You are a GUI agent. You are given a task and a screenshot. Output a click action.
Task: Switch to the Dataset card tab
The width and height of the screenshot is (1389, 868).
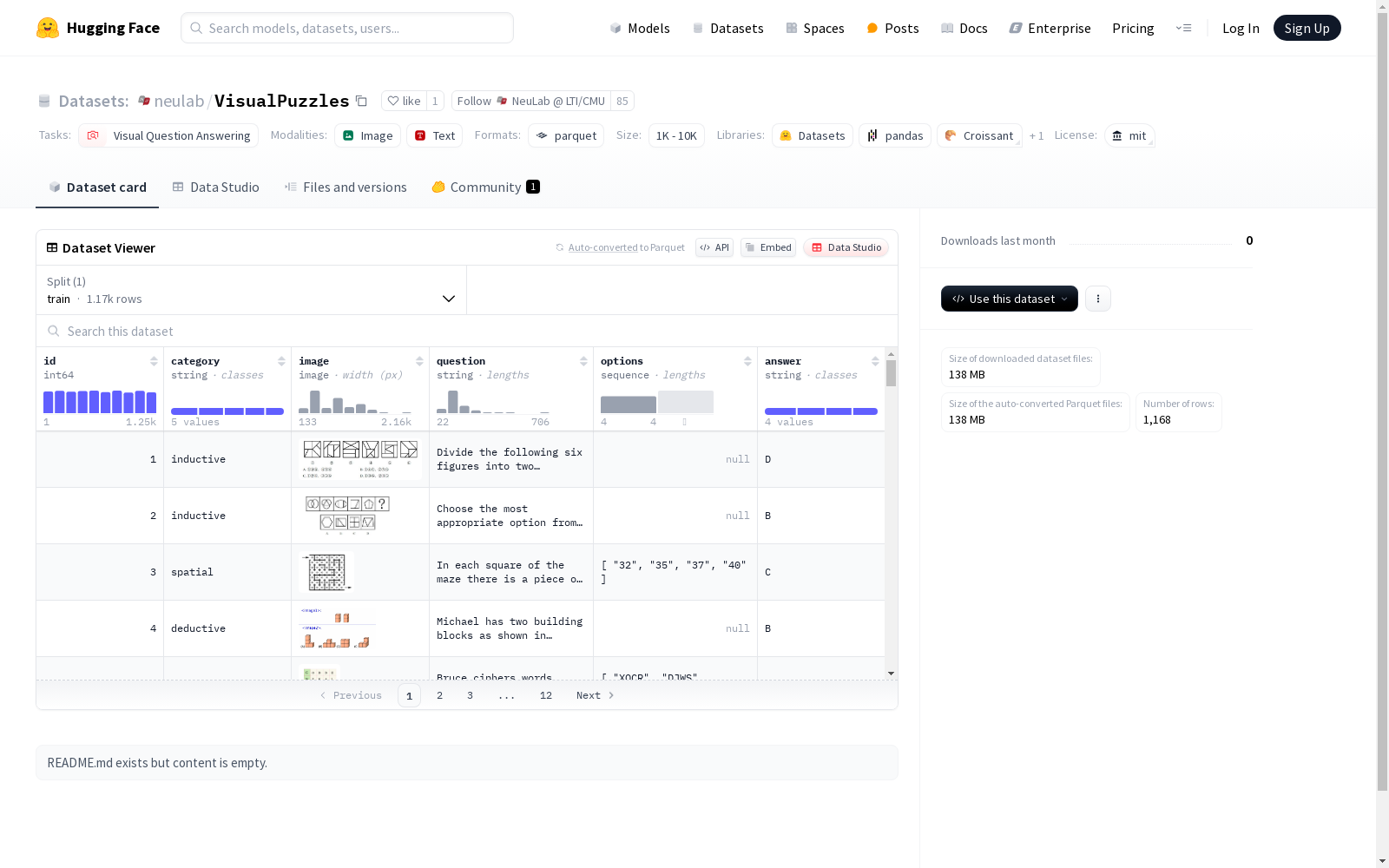(97, 187)
